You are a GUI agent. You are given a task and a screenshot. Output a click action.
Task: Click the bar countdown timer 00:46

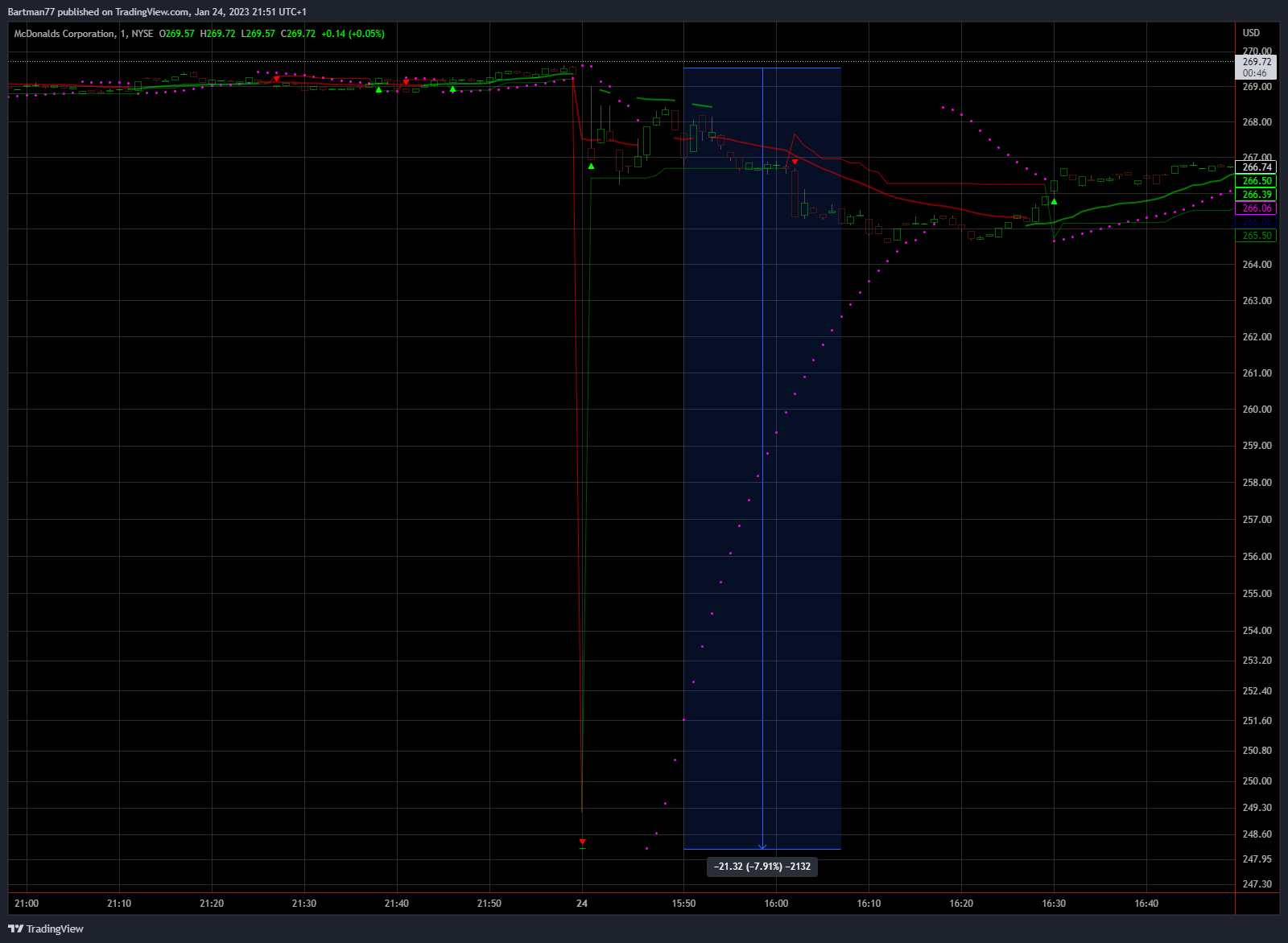point(1255,73)
